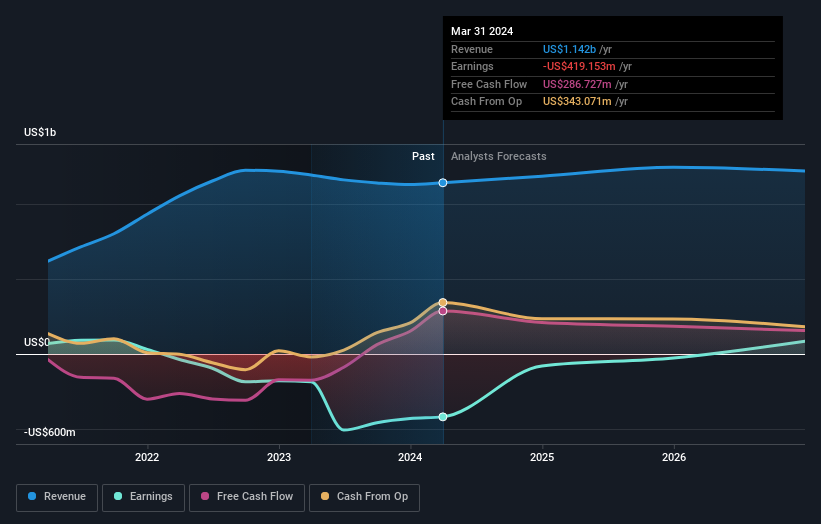Click the 2023 x-axis label
821x524 pixels.
(x=279, y=457)
